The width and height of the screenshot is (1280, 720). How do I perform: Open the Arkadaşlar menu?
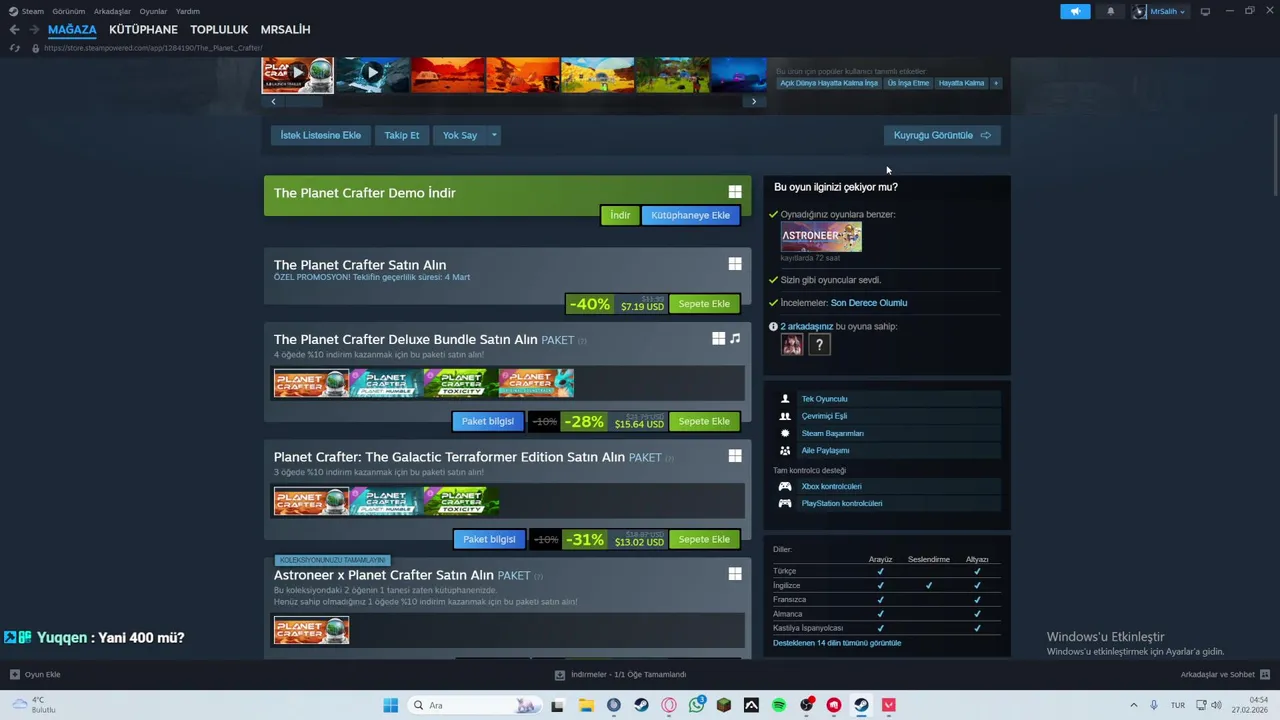pyautogui.click(x=112, y=11)
